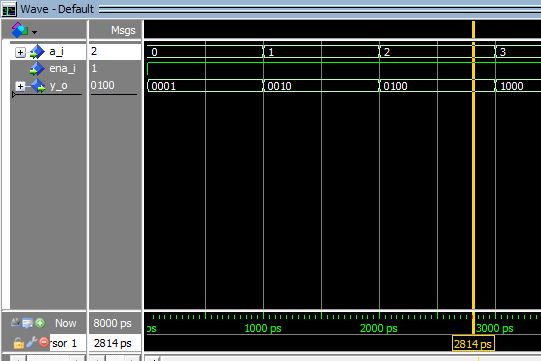Click y_o value 0100 in Msgs column
This screenshot has width=541, height=361.
pos(102,85)
